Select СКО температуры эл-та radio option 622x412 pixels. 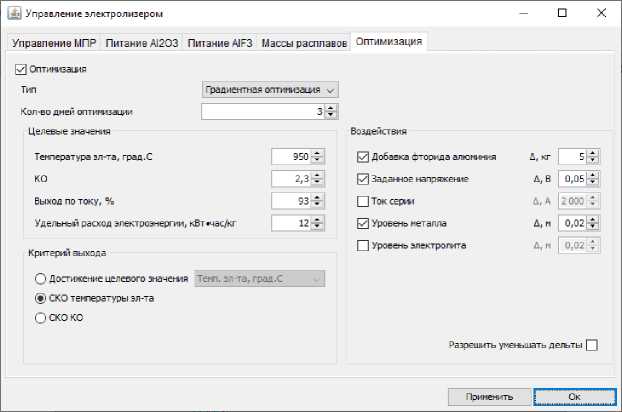coord(40,298)
